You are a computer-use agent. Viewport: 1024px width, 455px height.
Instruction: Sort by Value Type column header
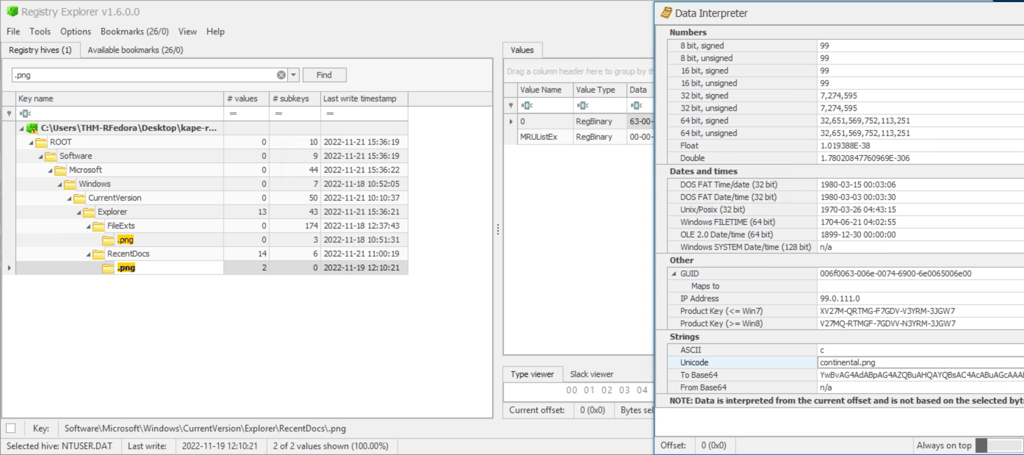(600, 90)
